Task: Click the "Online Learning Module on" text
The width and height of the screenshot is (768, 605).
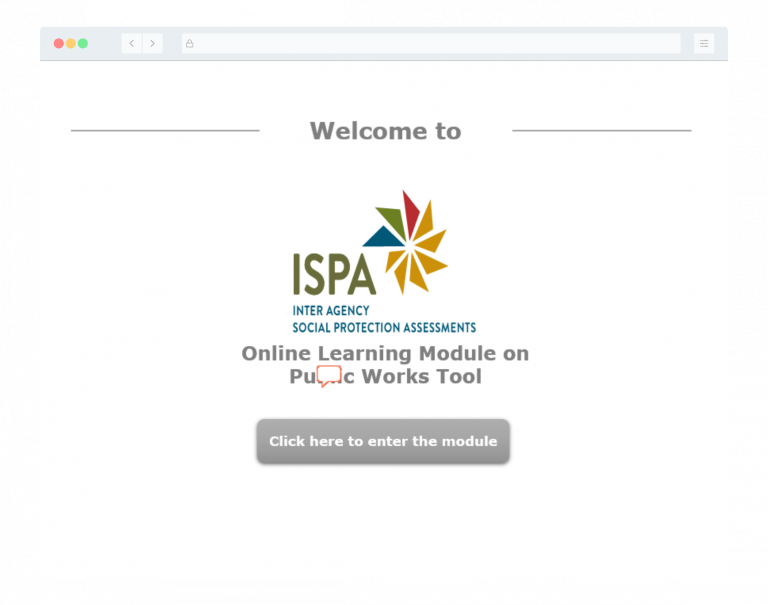Action: pyautogui.click(x=385, y=353)
